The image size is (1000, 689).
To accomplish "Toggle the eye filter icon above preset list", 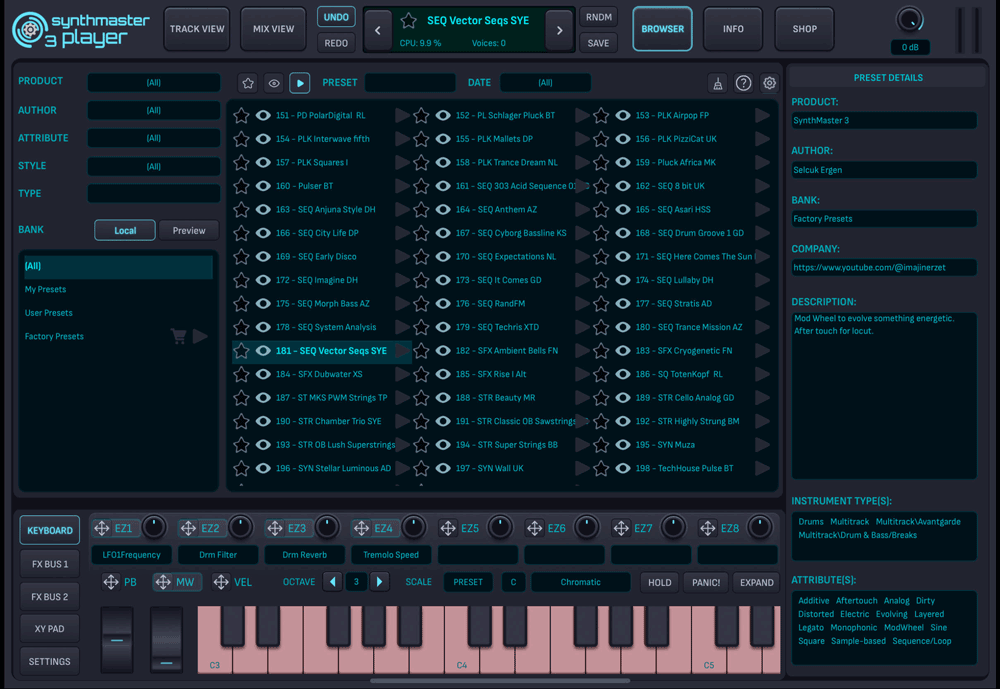I will point(274,83).
